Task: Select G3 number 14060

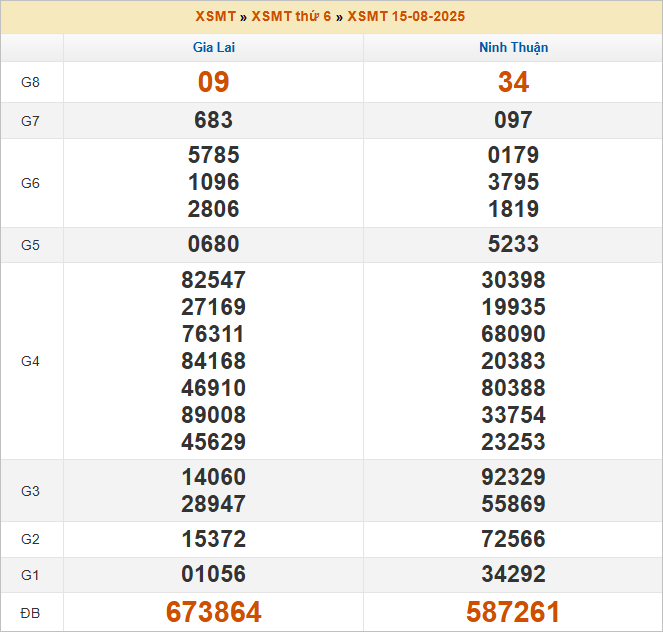Action: pos(214,477)
